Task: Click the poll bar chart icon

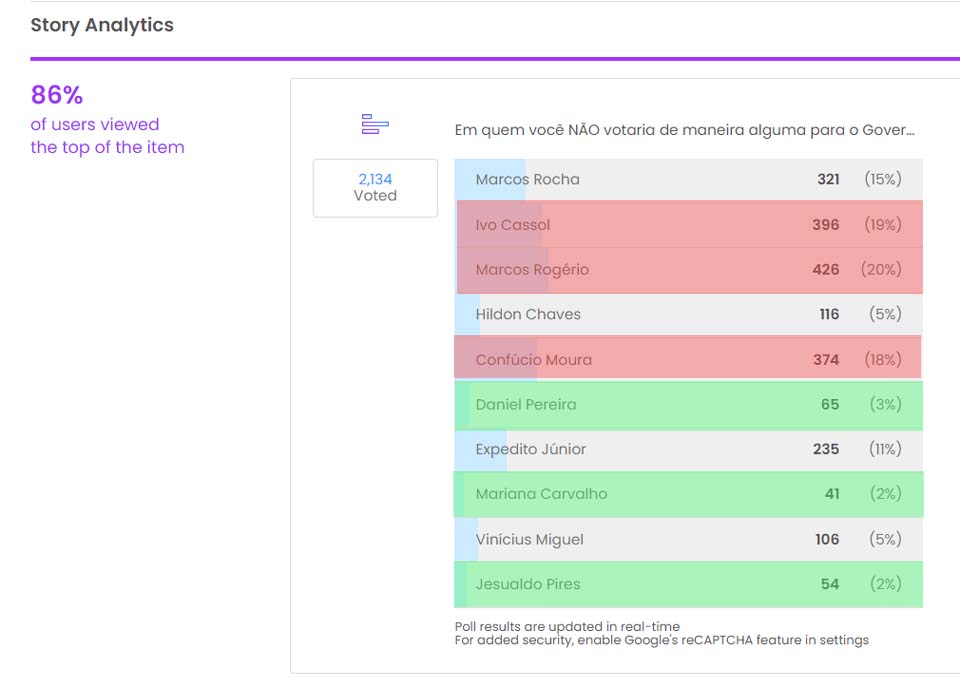Action: 375,125
